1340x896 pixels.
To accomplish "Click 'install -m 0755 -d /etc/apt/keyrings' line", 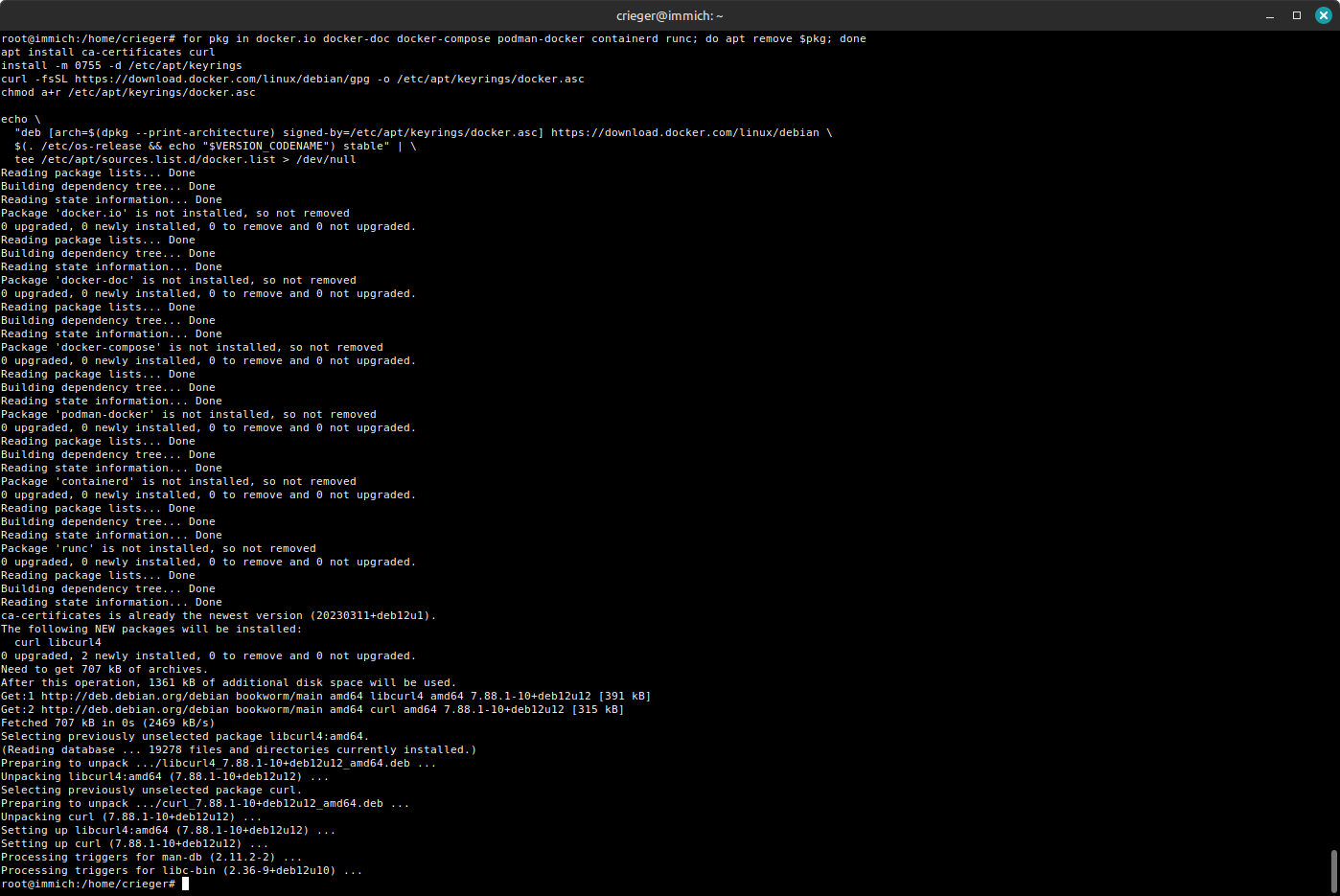I will coord(122,65).
